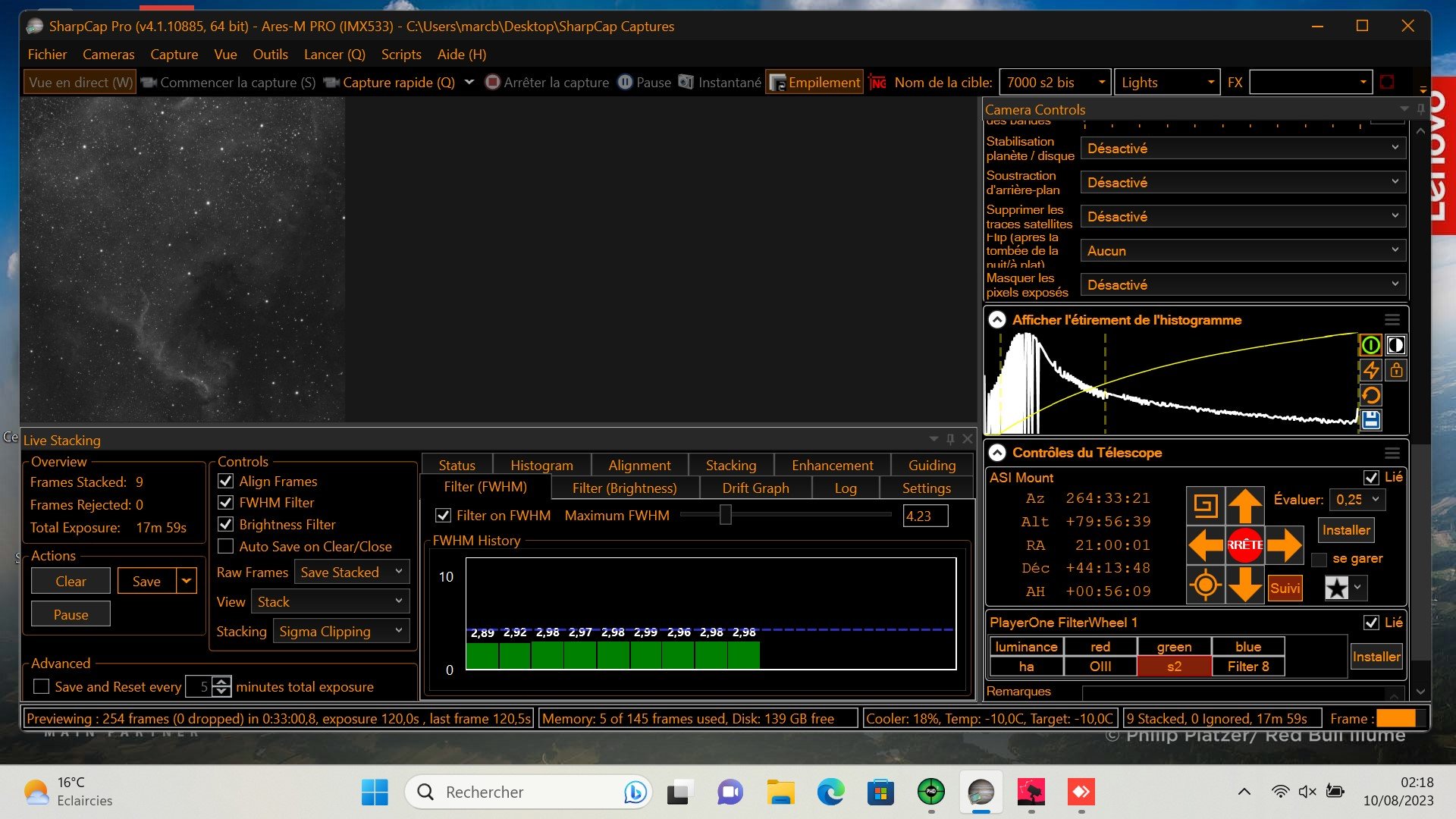Viewport: 1456px width, 819px height.
Task: Open File Explorer from the taskbar
Action: [x=780, y=792]
